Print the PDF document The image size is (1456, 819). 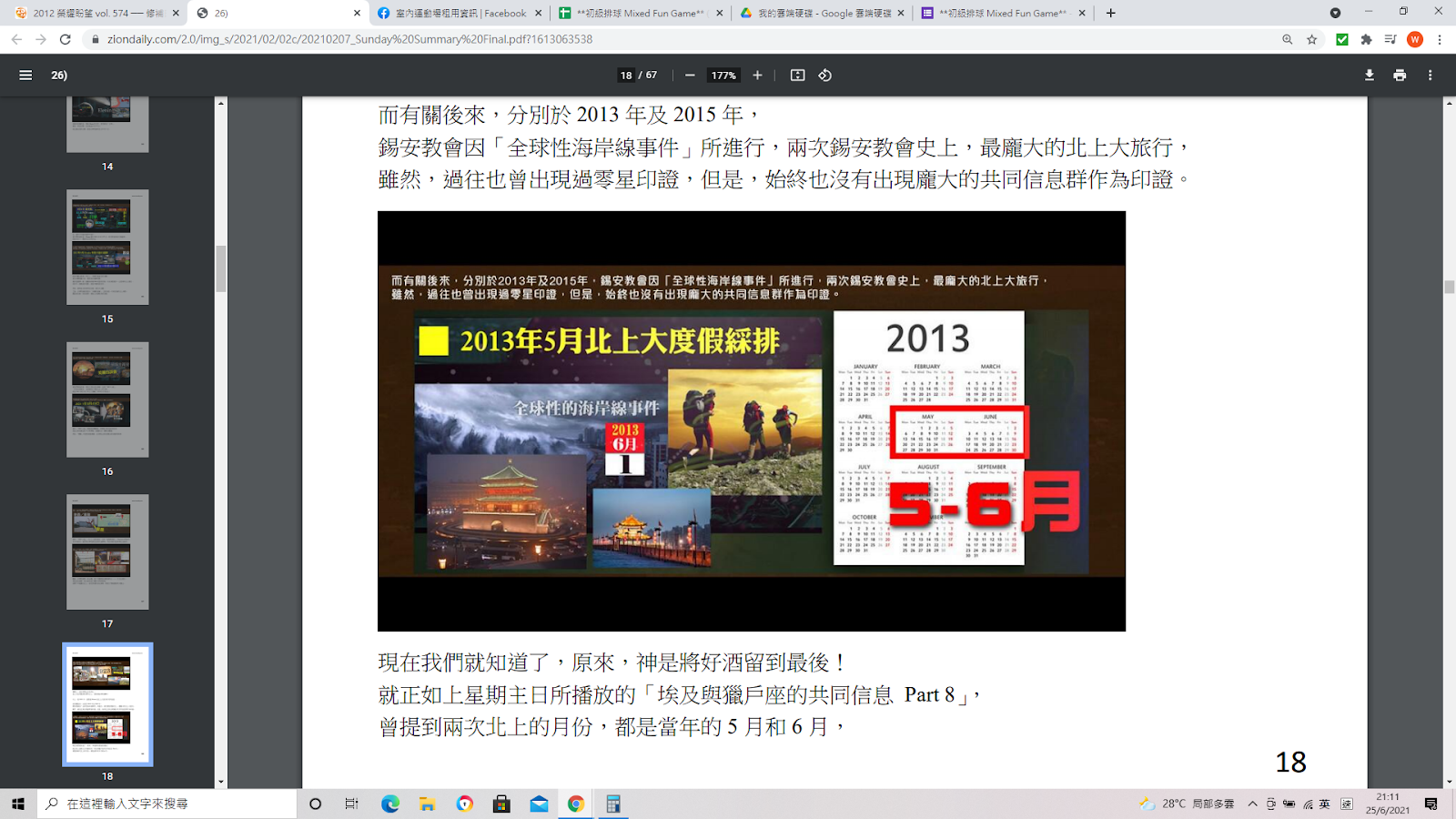[1400, 76]
